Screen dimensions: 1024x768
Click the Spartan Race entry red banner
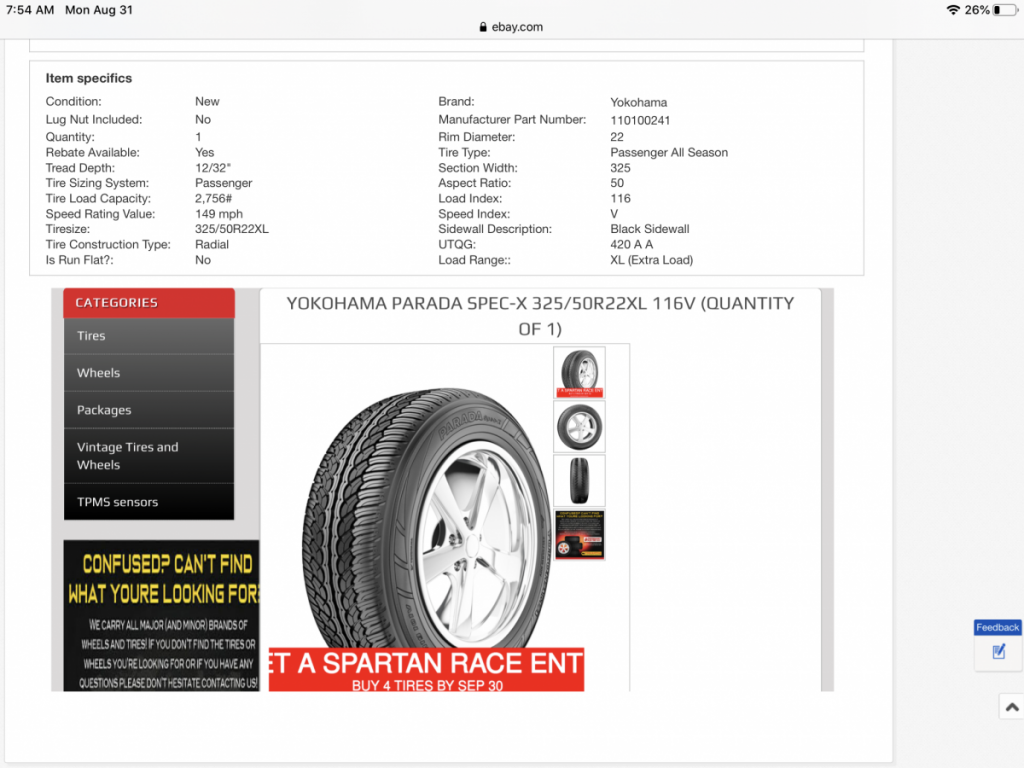(x=426, y=669)
